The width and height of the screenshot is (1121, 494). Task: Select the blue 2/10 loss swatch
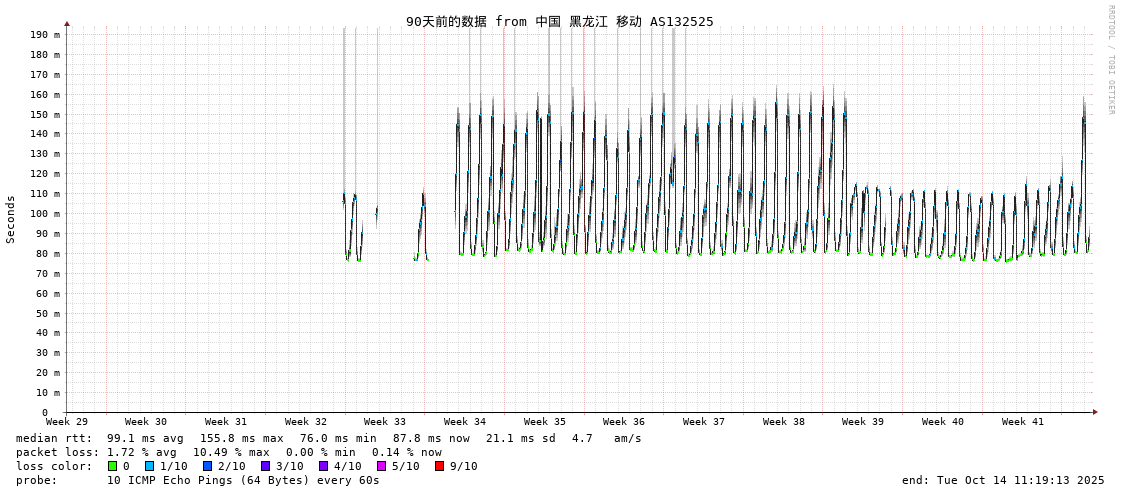coord(207,466)
